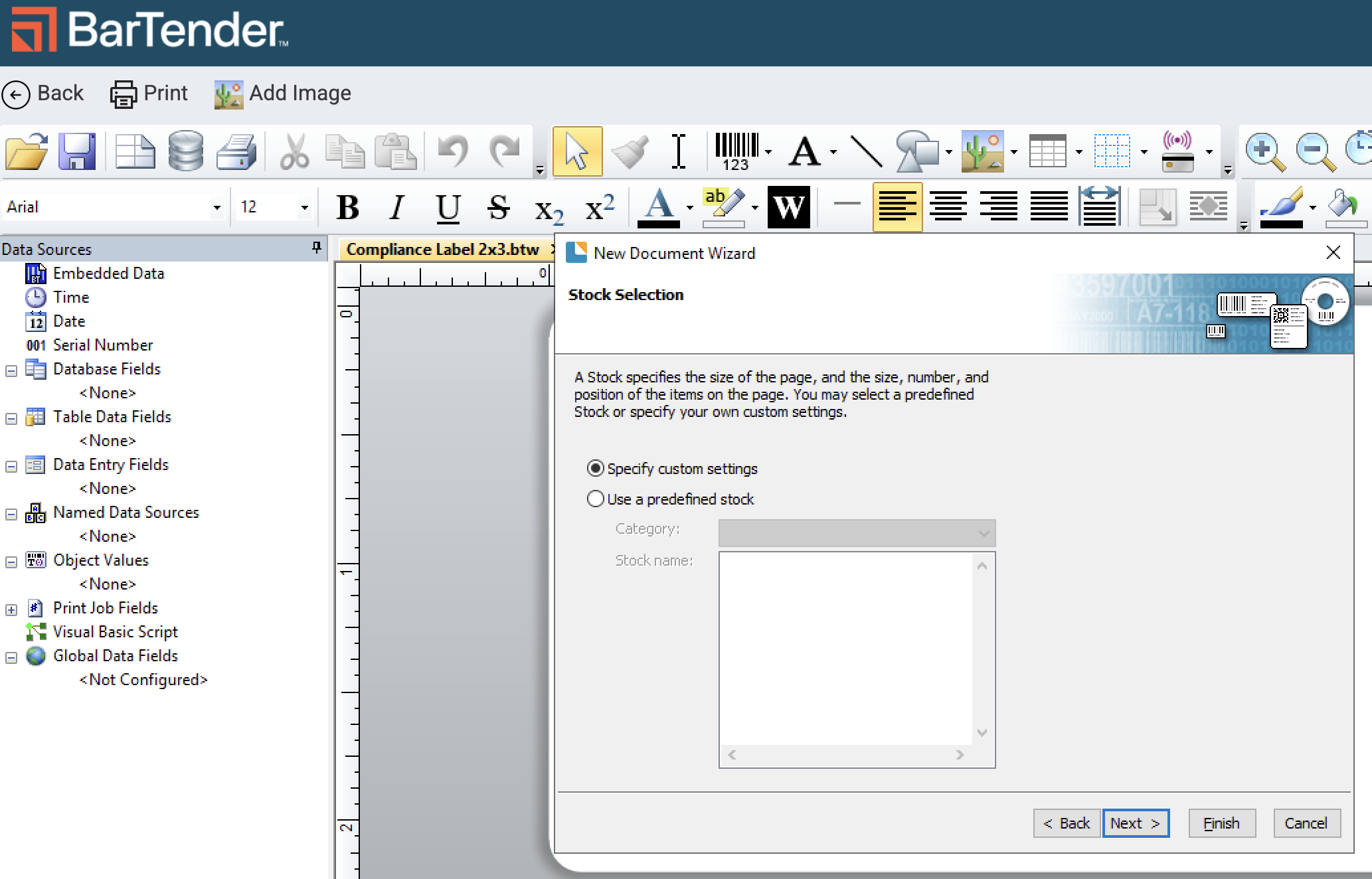Click the barcode tool icon
Screen dimensions: 1372x879
pyautogui.click(x=736, y=151)
